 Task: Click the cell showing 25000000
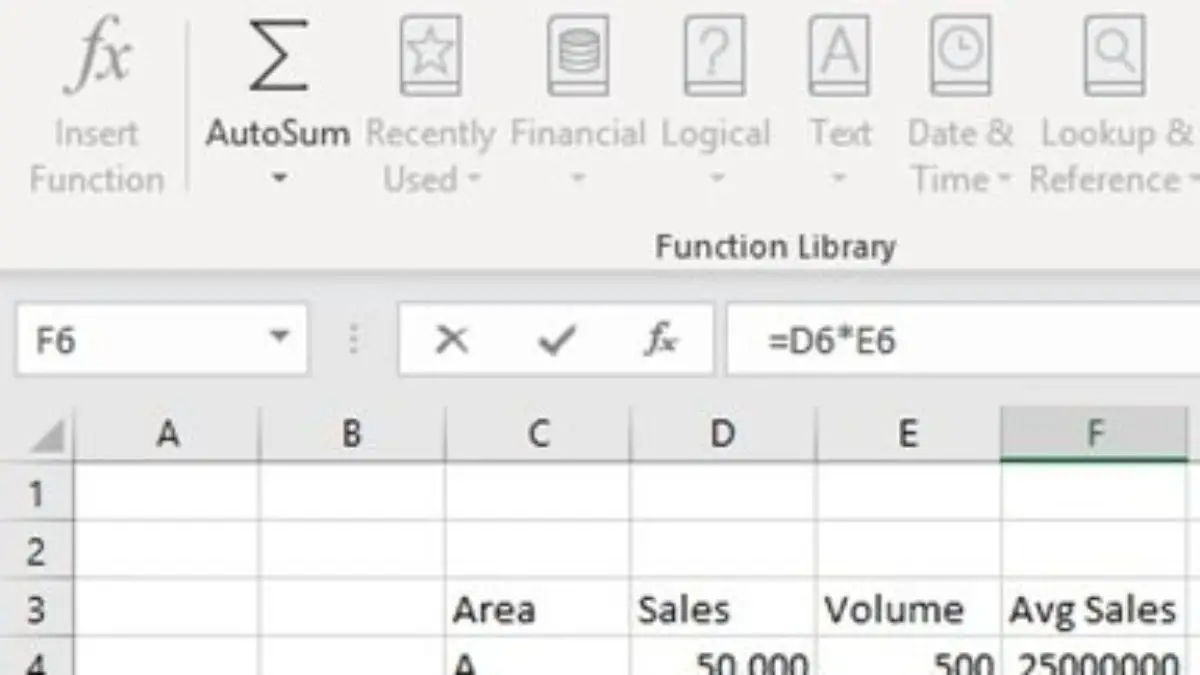pyautogui.click(x=1094, y=658)
